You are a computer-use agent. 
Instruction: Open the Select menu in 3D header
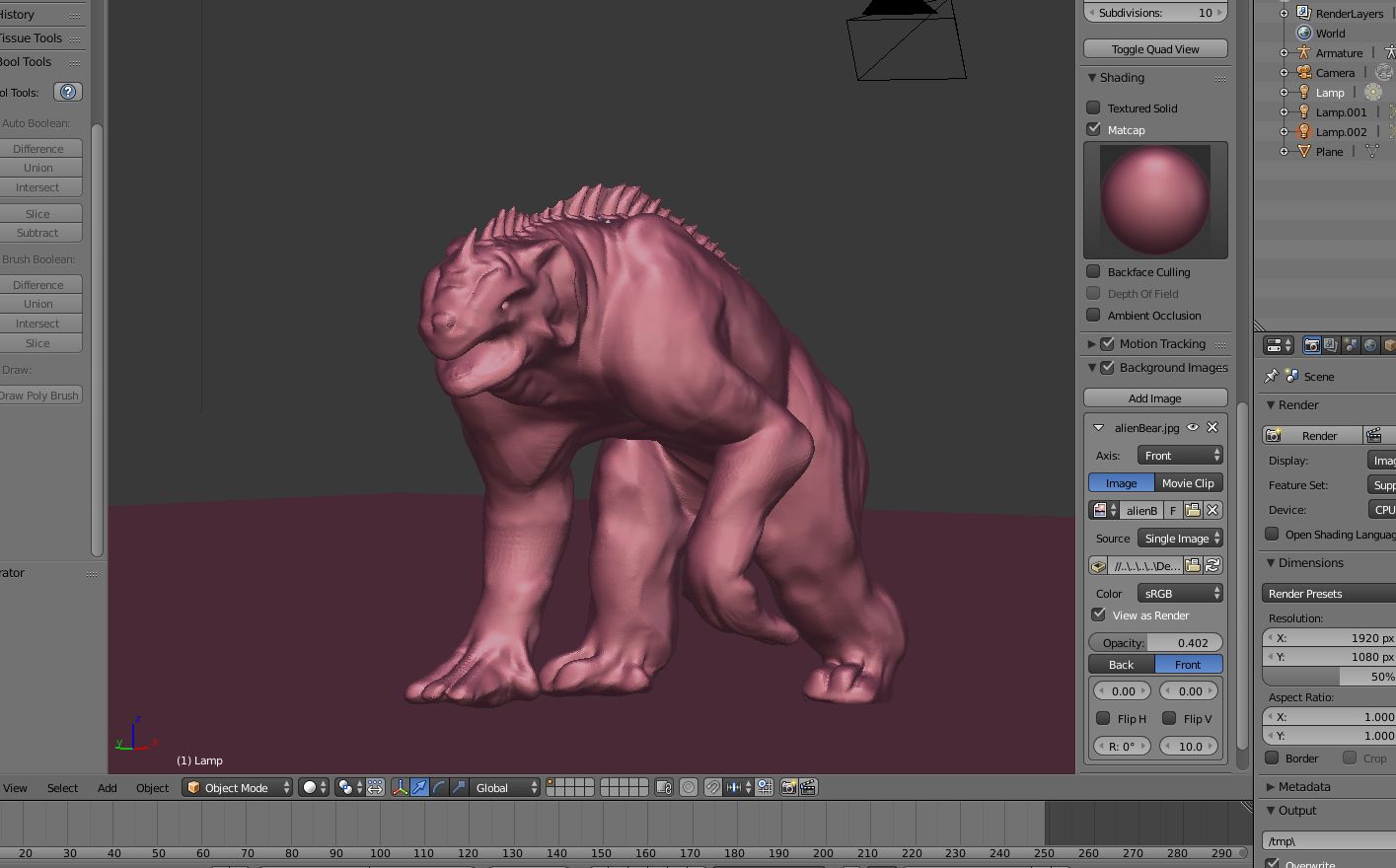coord(62,787)
